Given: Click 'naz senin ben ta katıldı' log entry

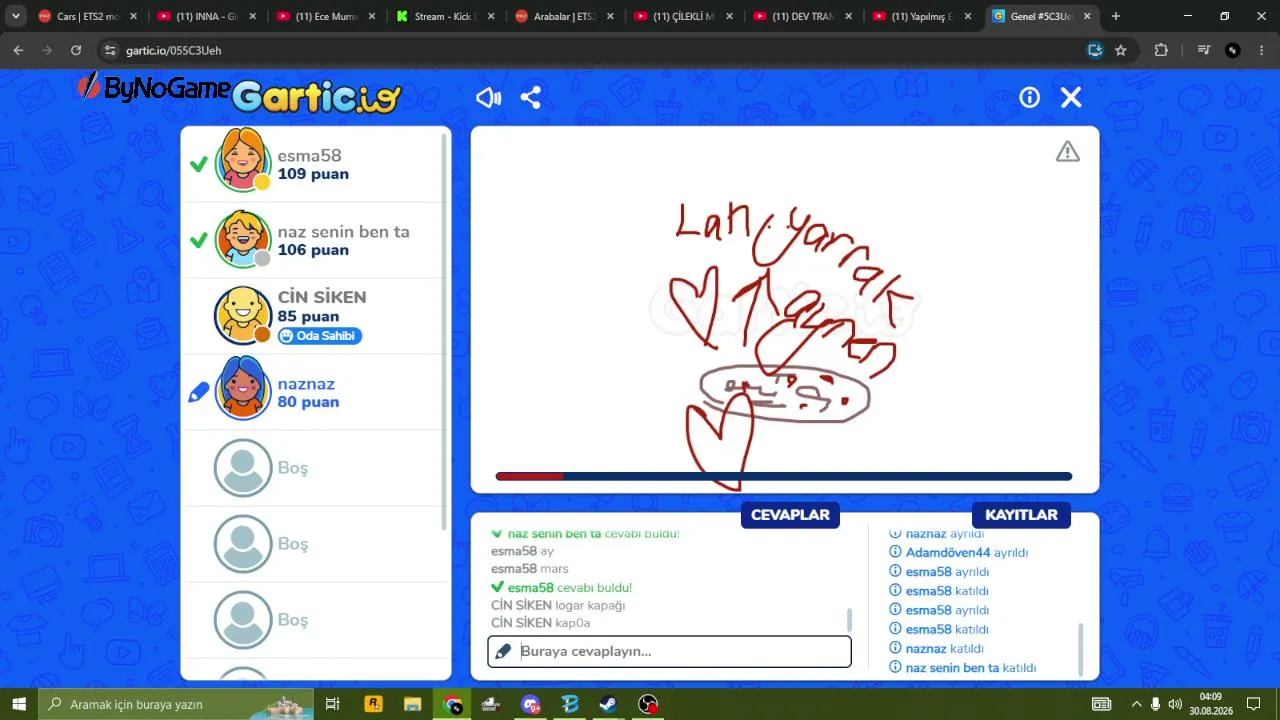Looking at the screenshot, I should [x=962, y=667].
